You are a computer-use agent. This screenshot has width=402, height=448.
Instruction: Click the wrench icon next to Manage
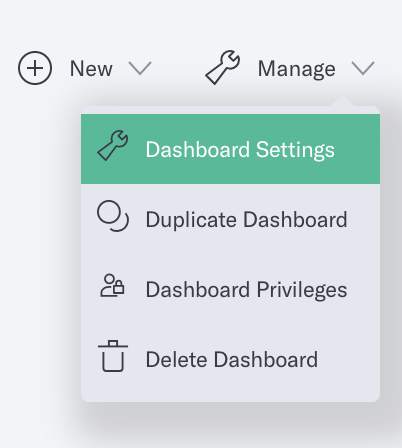223,67
